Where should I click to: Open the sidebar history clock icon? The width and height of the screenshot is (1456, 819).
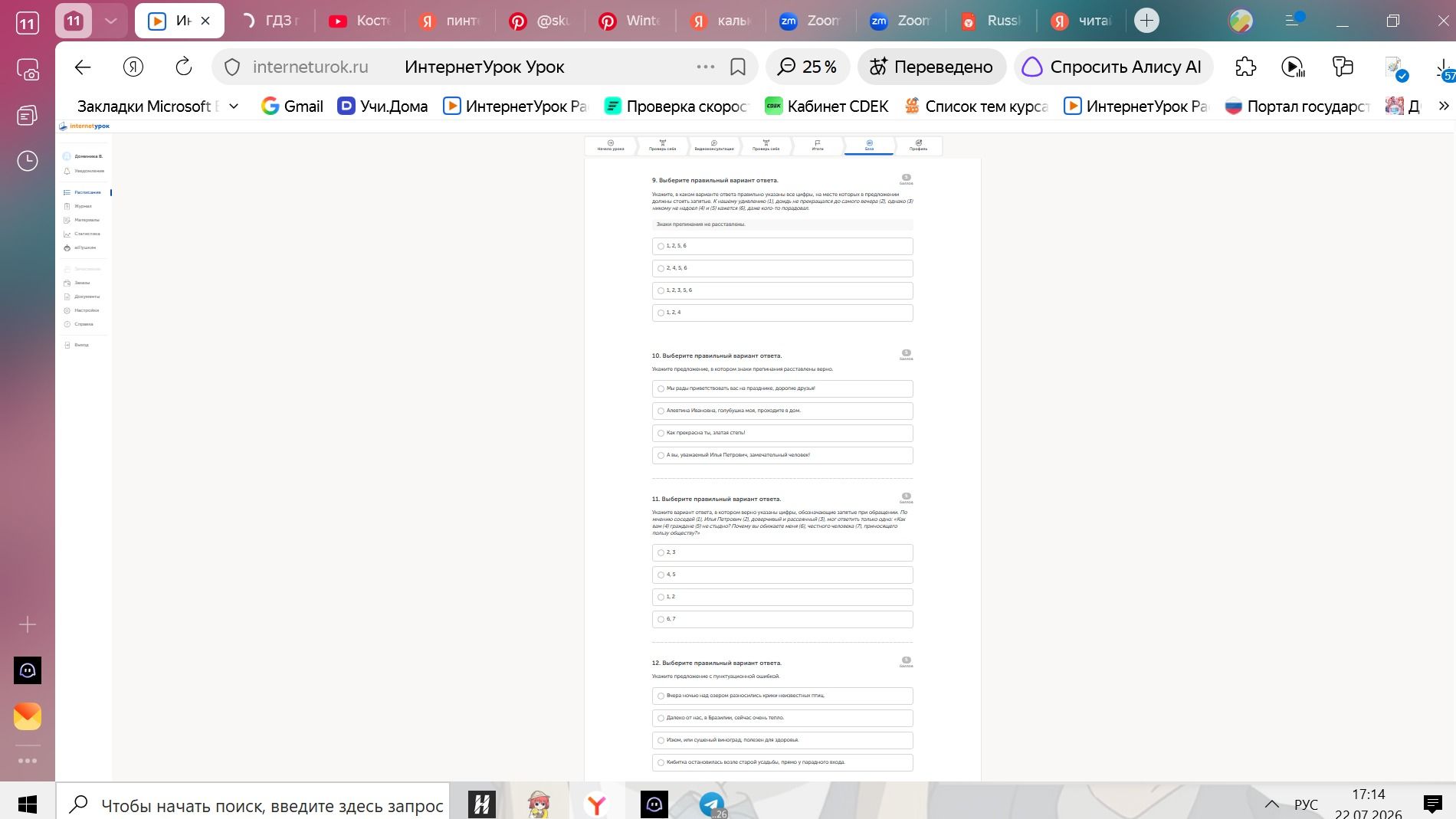pyautogui.click(x=28, y=161)
